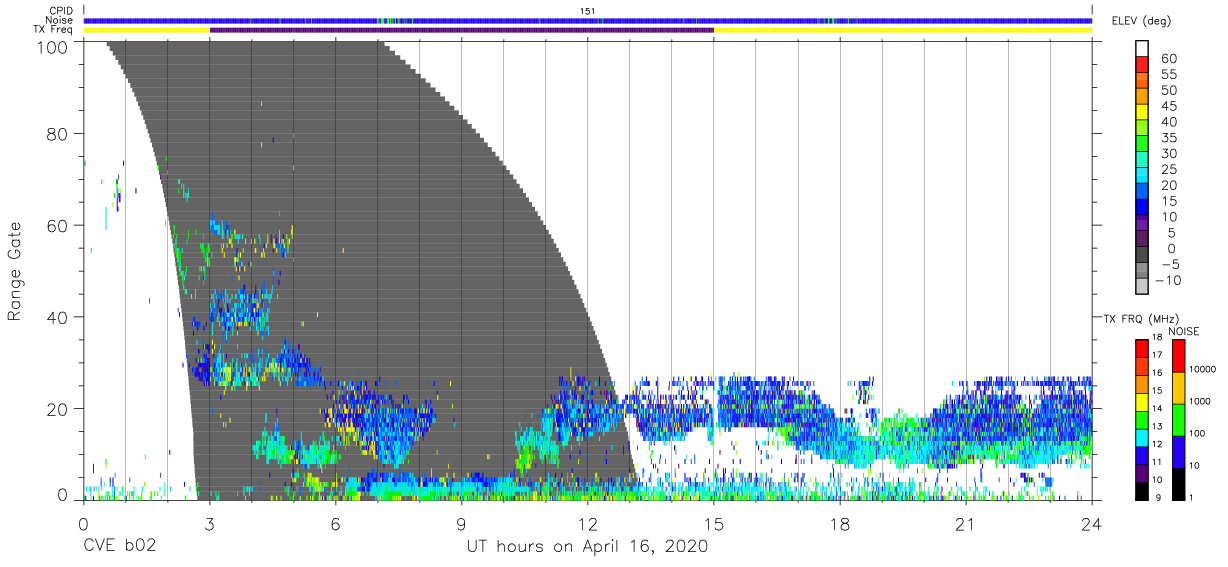Click the blue Noise strip above the plot
This screenshot has height=567, width=1228.
[588, 20]
